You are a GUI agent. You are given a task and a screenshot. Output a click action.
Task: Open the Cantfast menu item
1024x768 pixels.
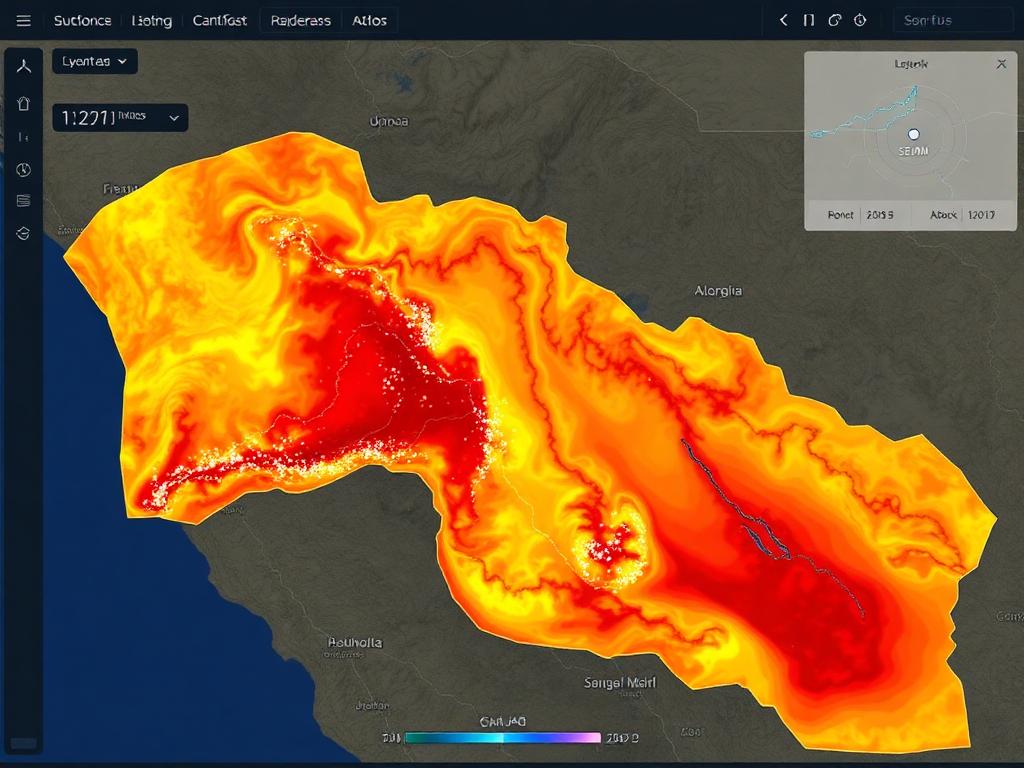(219, 21)
